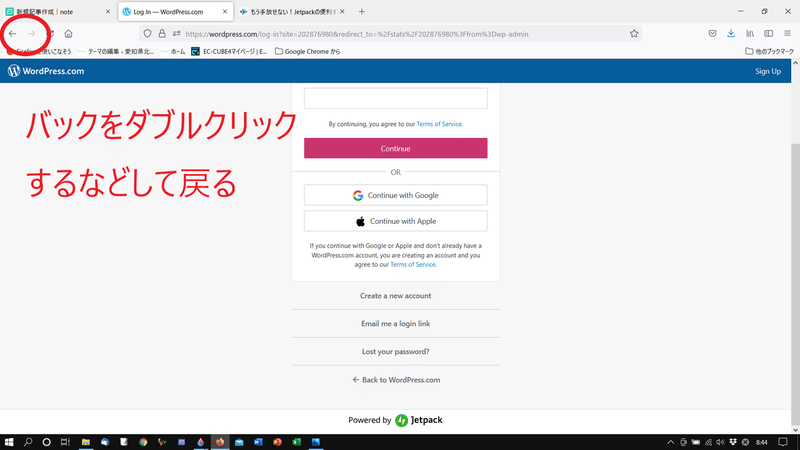Close the note tab
This screenshot has width=800, height=450.
pyautogui.click(x=108, y=11)
